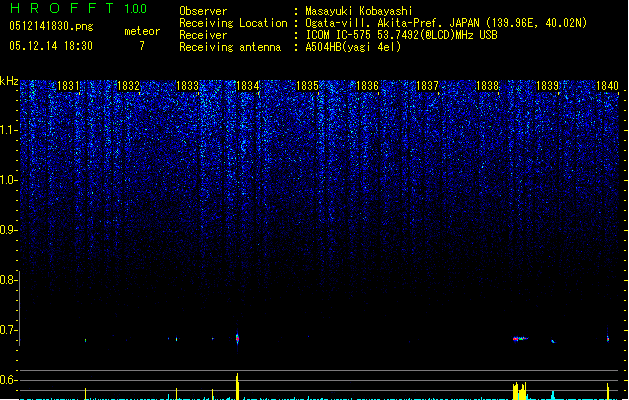Click the meteor echo near 1840
This screenshot has height=400, width=629.
click(x=608, y=339)
